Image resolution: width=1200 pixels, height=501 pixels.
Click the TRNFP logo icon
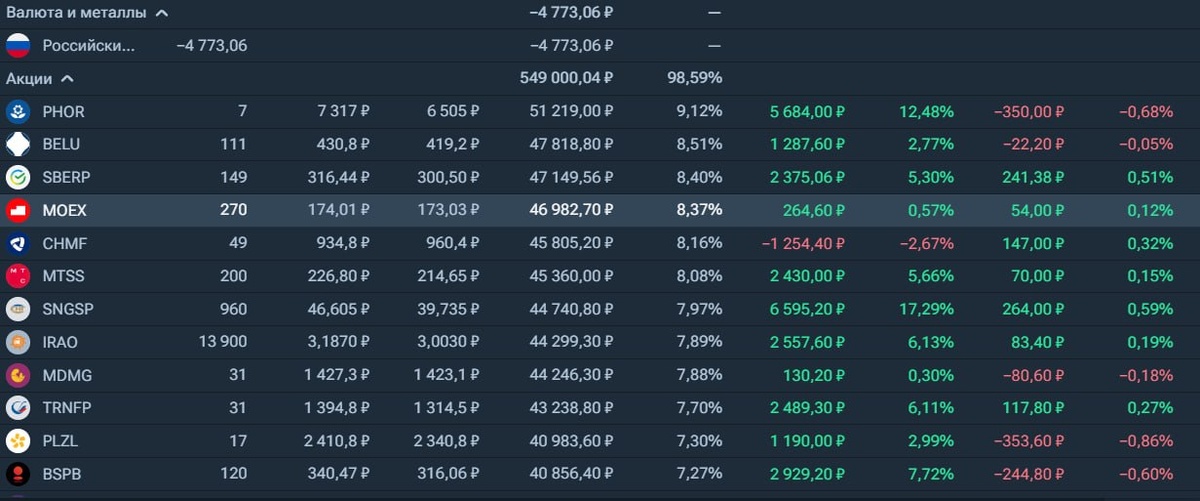[18, 408]
